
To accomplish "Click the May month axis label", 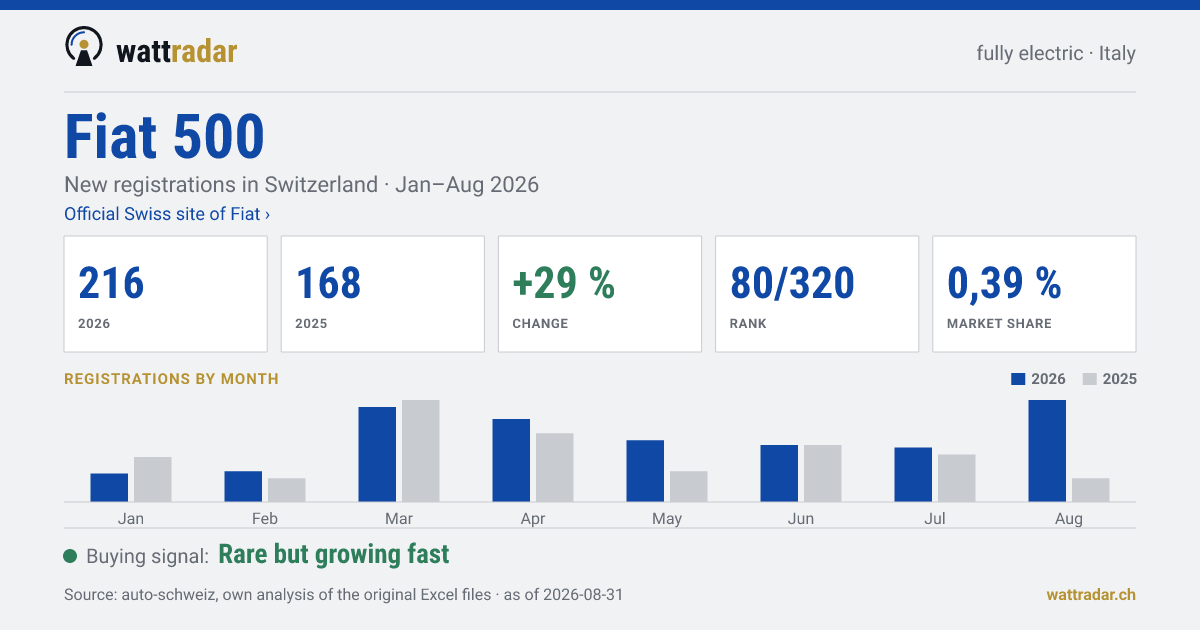I will (667, 518).
